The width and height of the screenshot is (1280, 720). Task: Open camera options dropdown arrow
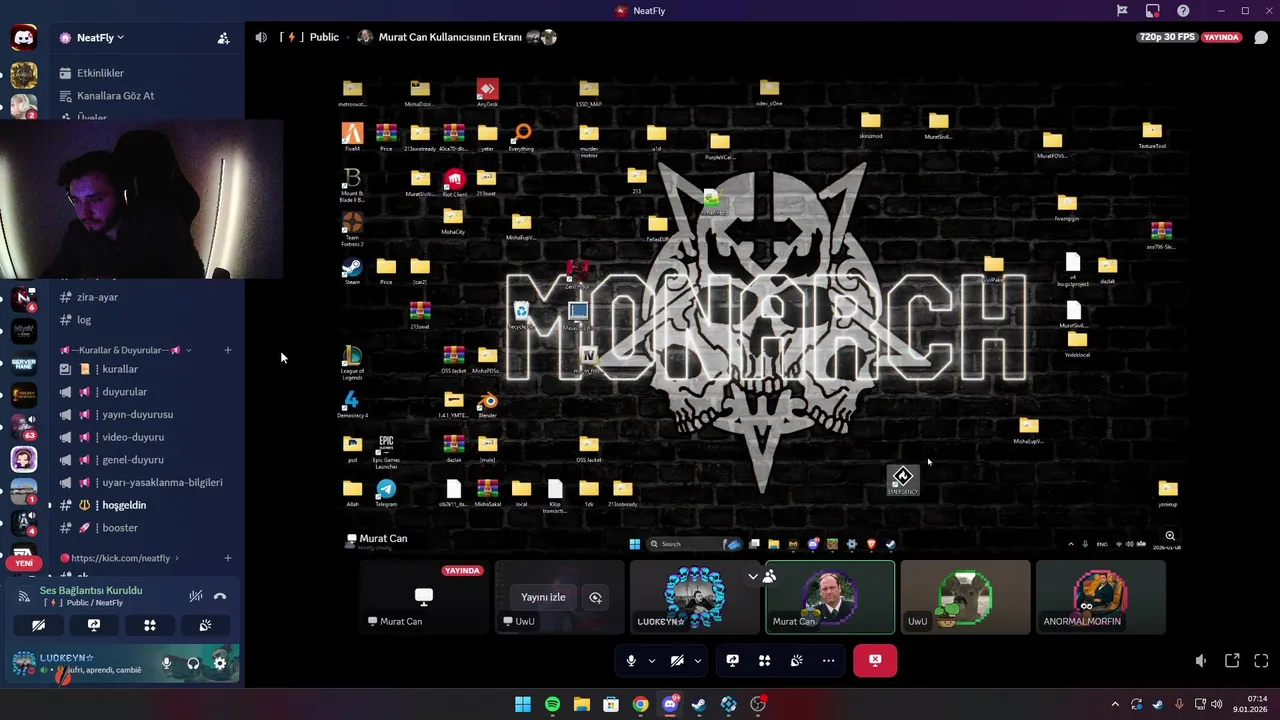697,660
